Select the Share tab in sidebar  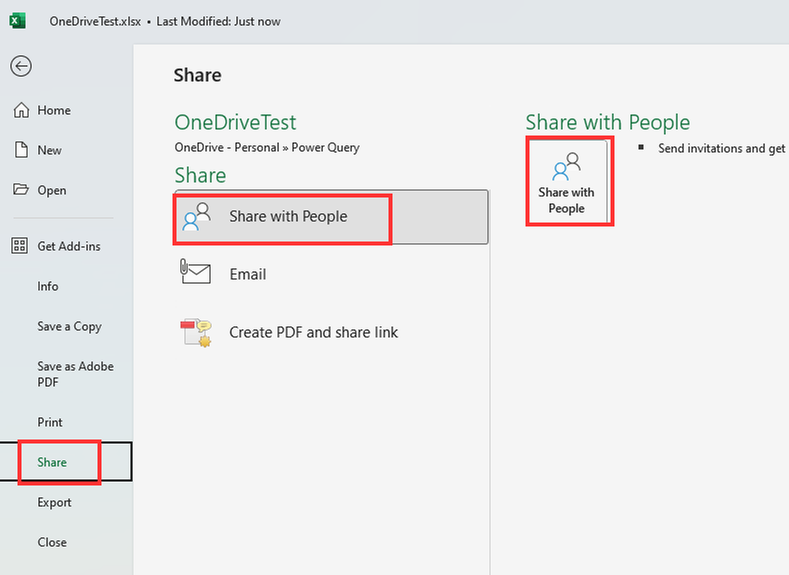click(x=66, y=462)
